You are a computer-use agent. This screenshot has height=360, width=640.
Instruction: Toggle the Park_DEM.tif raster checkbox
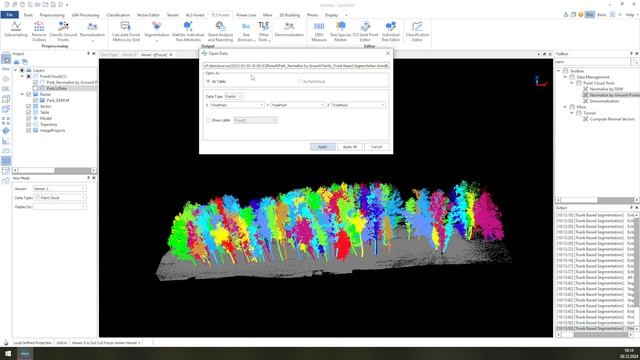click(x=35, y=100)
